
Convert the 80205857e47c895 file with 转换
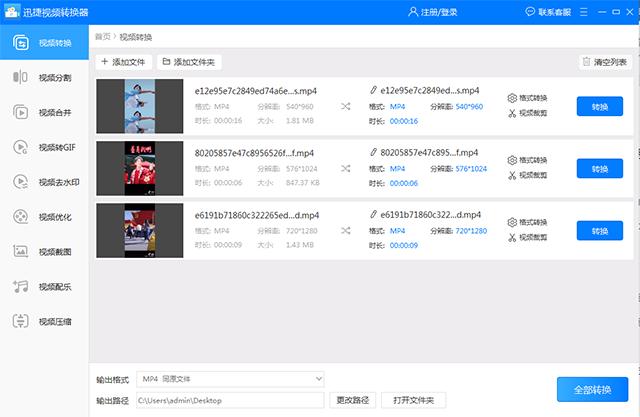coord(600,169)
